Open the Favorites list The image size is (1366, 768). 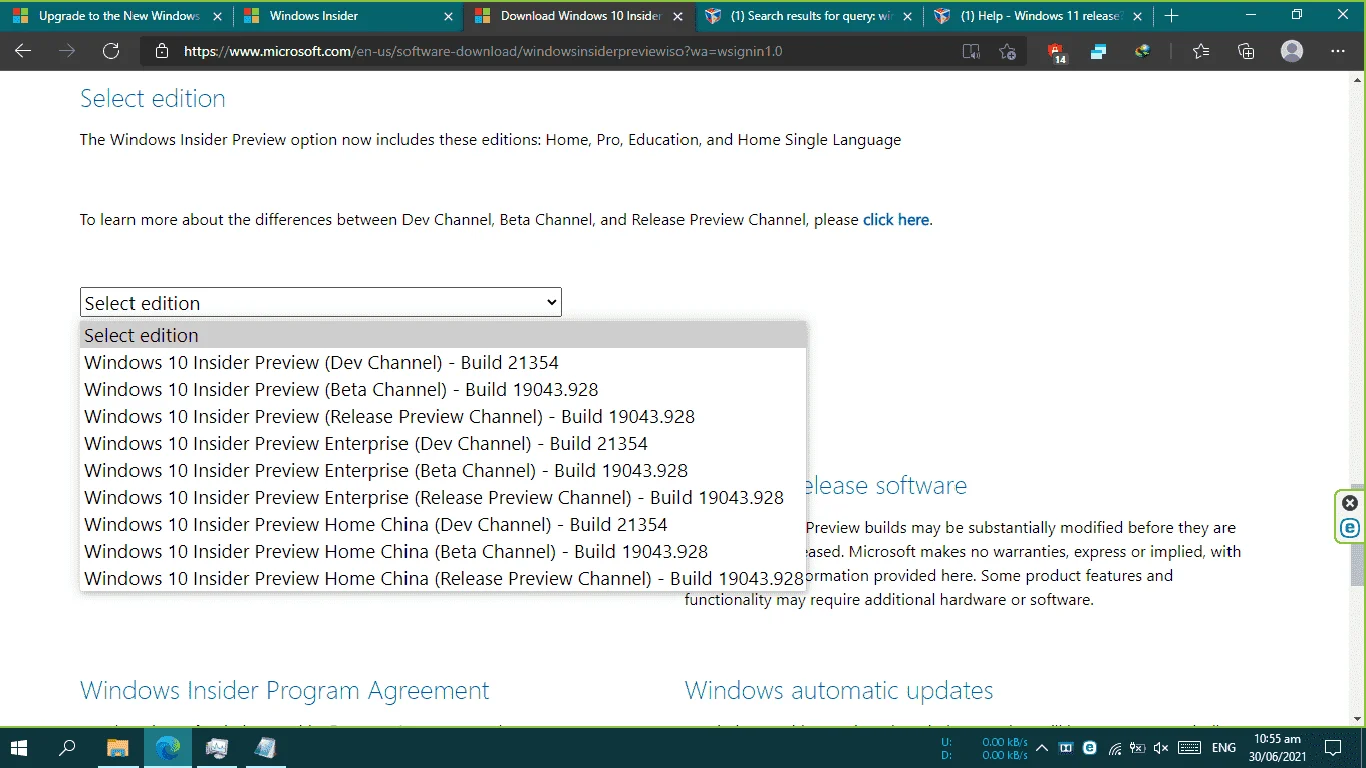click(x=1201, y=52)
